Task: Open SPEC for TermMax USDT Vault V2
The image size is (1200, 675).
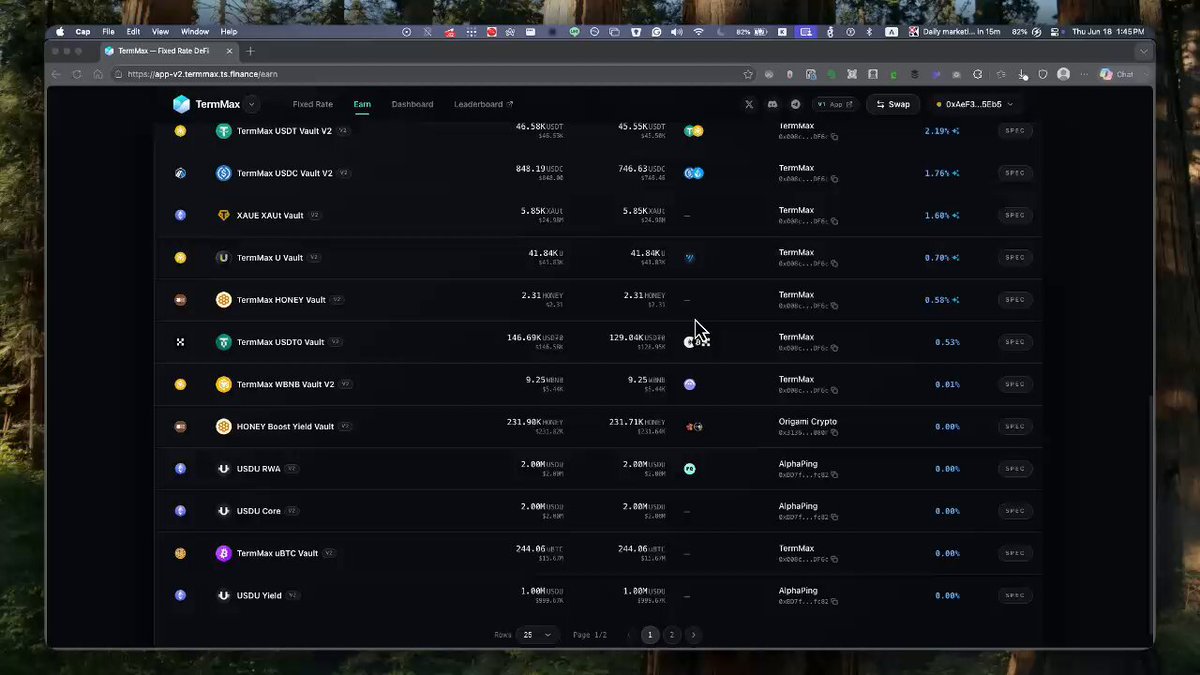Action: click(x=1015, y=131)
